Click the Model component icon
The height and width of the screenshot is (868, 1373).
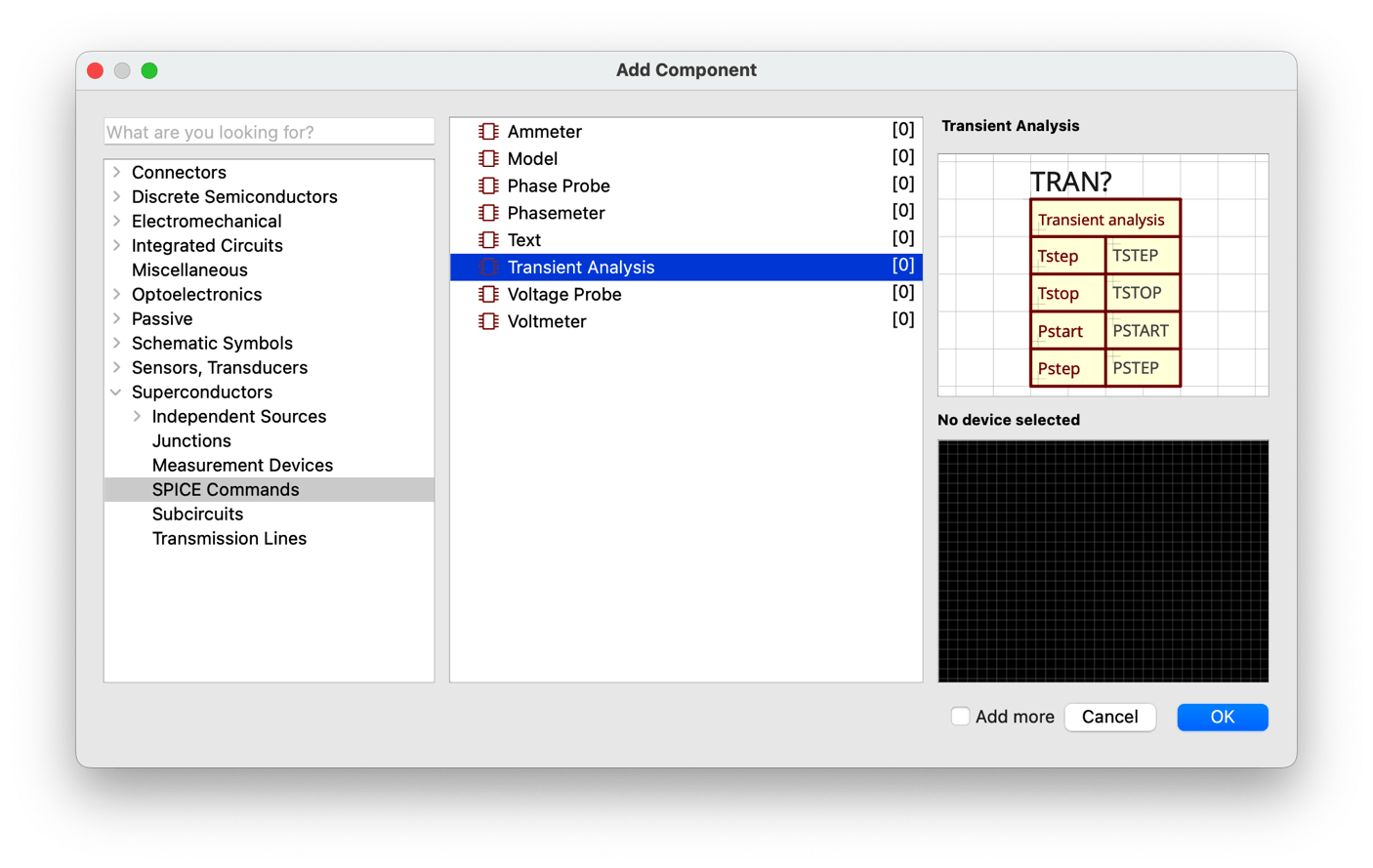(x=488, y=158)
